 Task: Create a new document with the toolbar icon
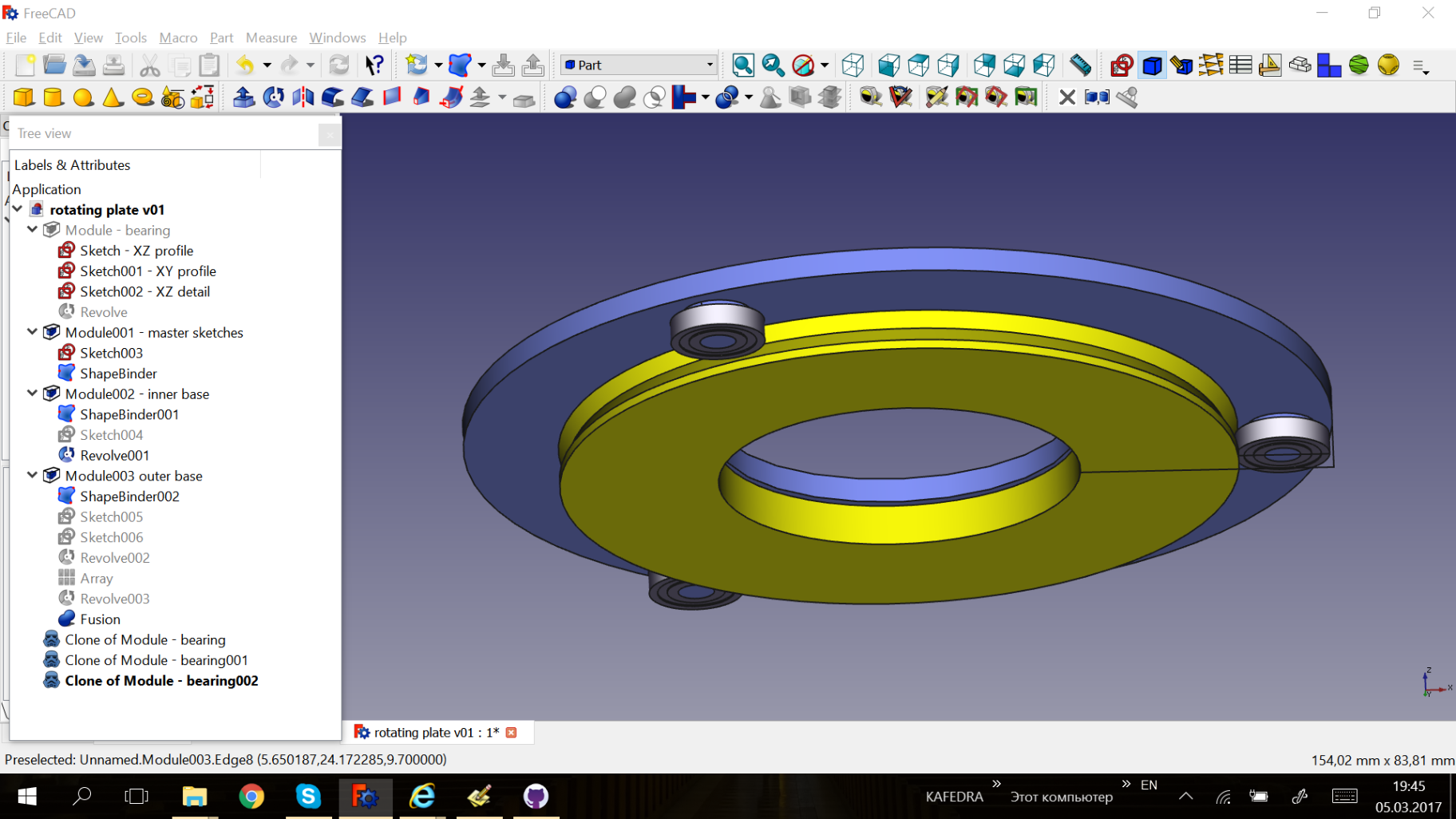click(25, 65)
